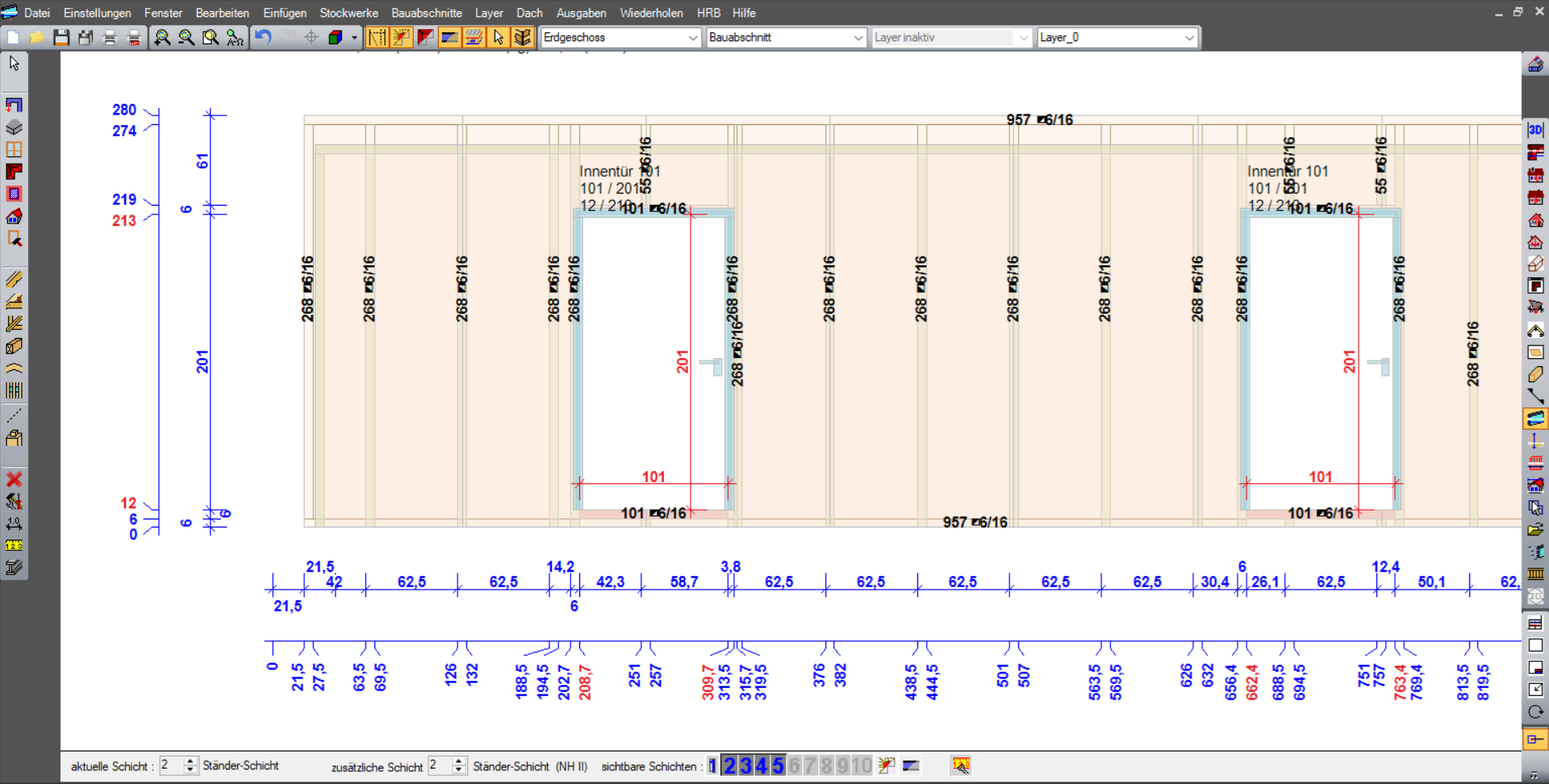Open the folder icon in toolbar
1549x784 pixels.
pos(37,37)
